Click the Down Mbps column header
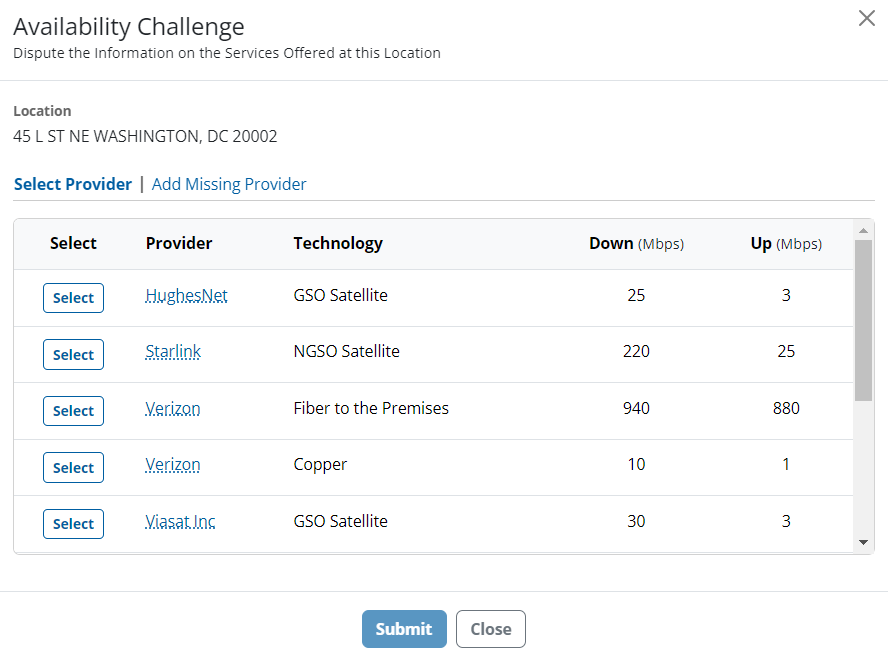Image resolution: width=888 pixels, height=655 pixels. click(636, 243)
